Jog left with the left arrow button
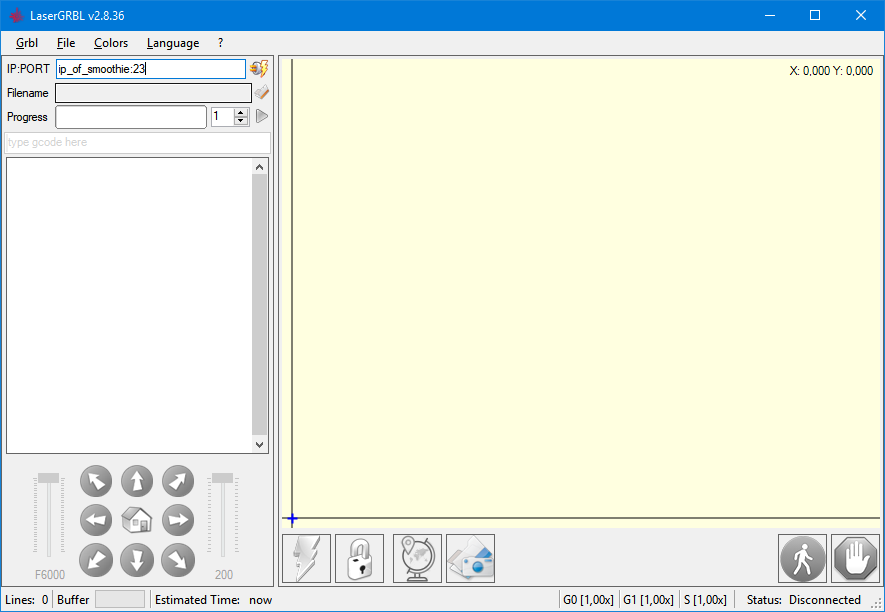The width and height of the screenshot is (885, 612). (x=96, y=520)
